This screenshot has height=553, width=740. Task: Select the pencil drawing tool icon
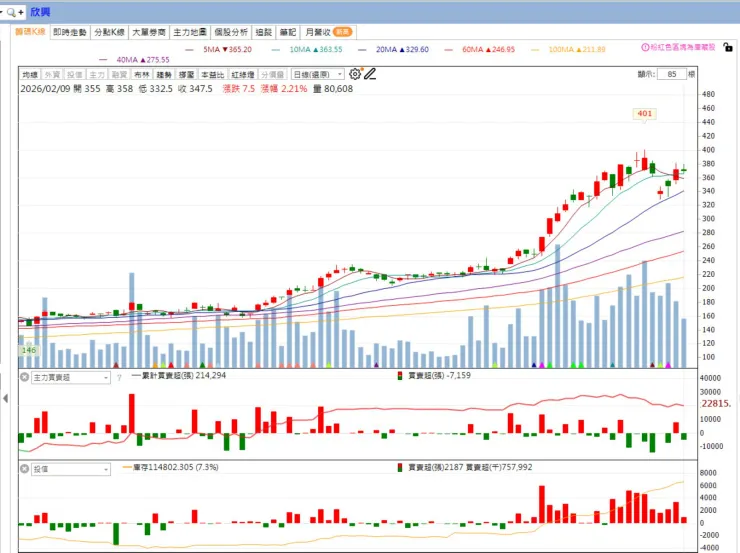point(370,74)
